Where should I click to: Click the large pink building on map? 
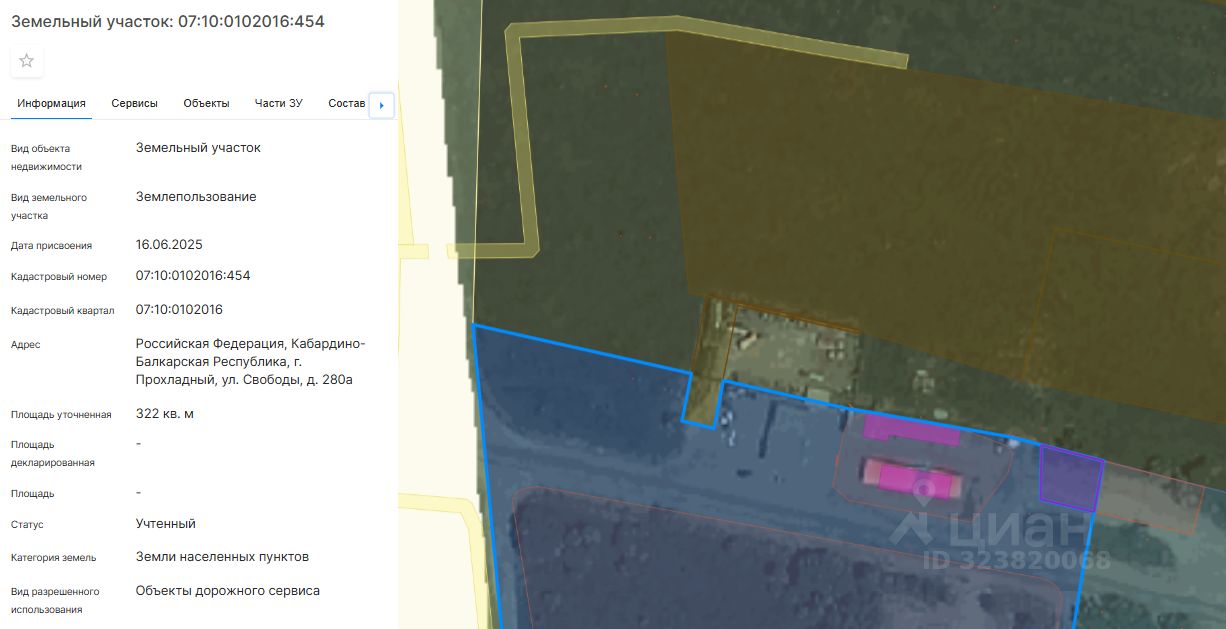coord(913,479)
